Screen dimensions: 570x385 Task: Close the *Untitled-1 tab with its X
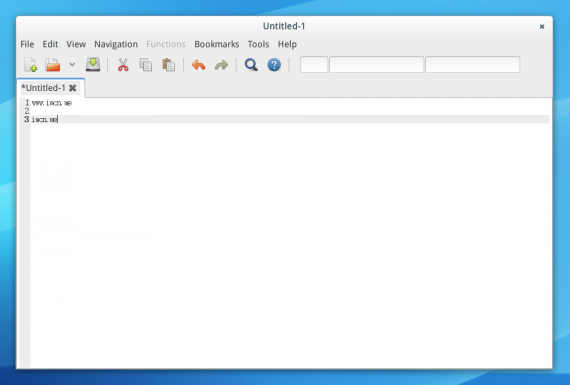coord(73,88)
